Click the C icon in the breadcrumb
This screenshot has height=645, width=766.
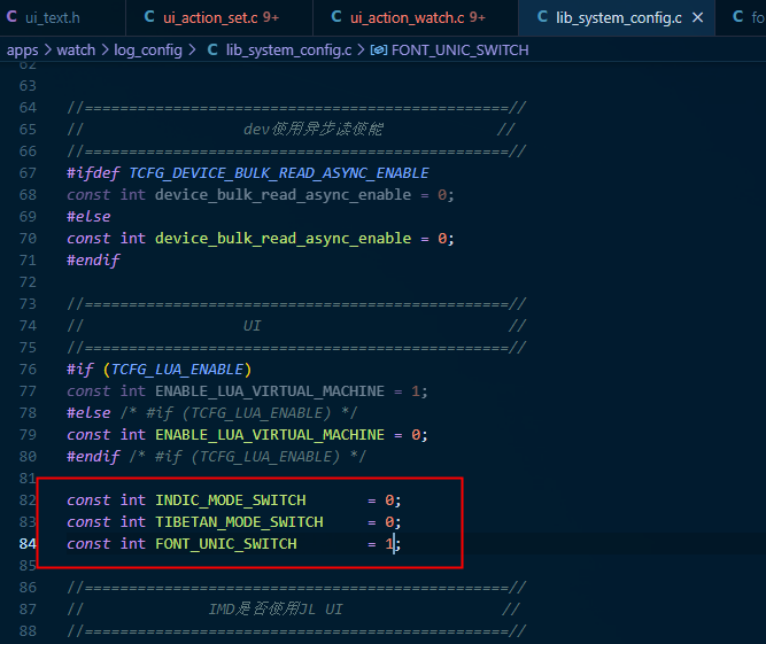(213, 50)
